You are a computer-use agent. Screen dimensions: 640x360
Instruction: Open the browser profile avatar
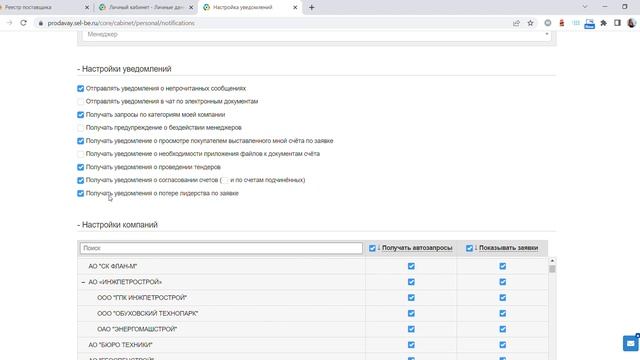631,23
